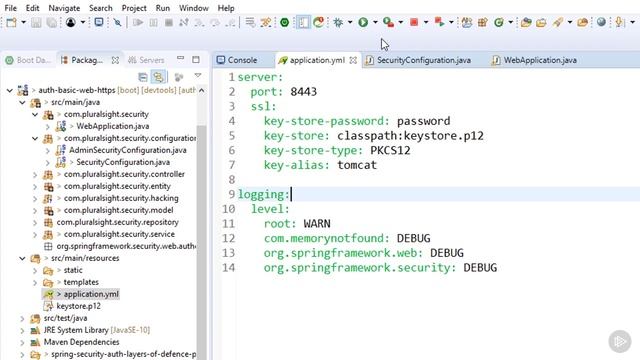Collapse the src/main/java folder
640x360 pixels.
click(22, 102)
